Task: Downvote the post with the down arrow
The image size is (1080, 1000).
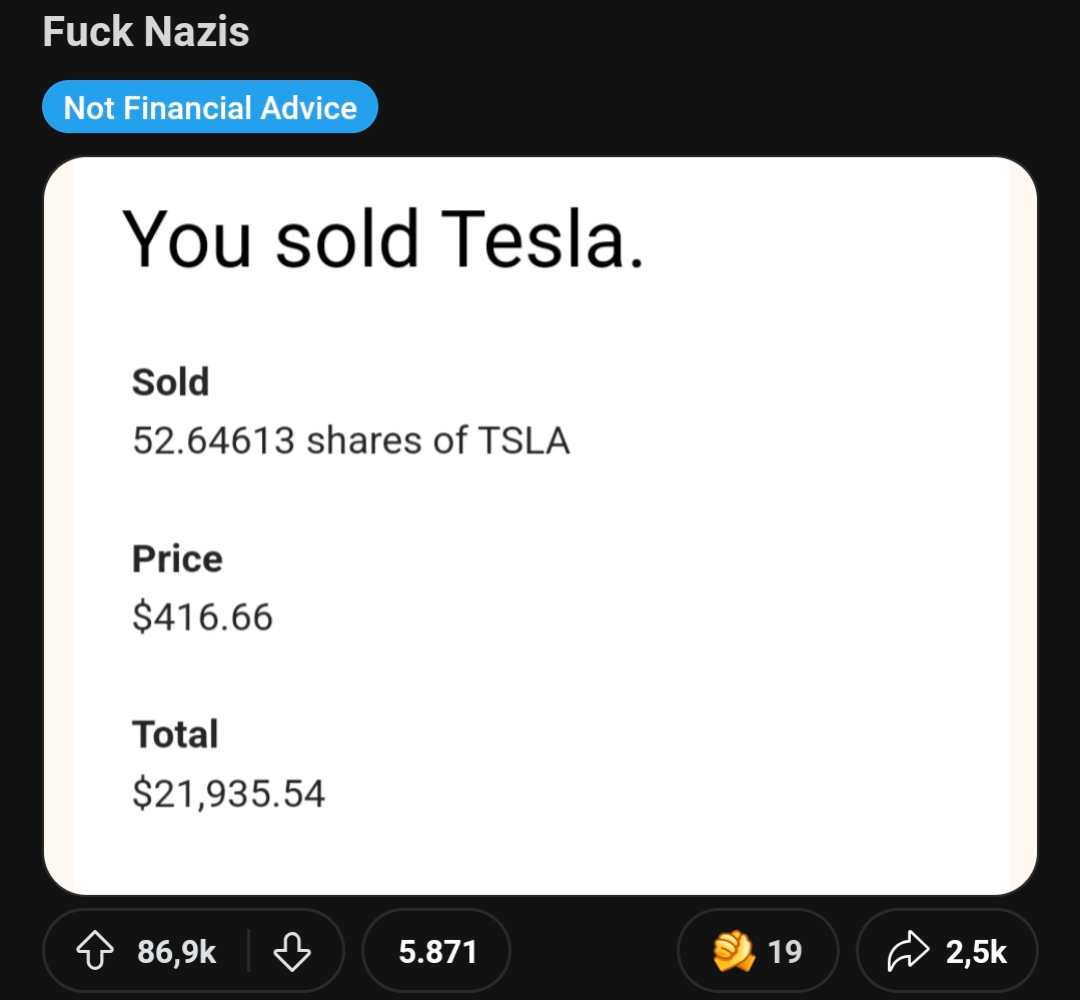Action: click(292, 952)
